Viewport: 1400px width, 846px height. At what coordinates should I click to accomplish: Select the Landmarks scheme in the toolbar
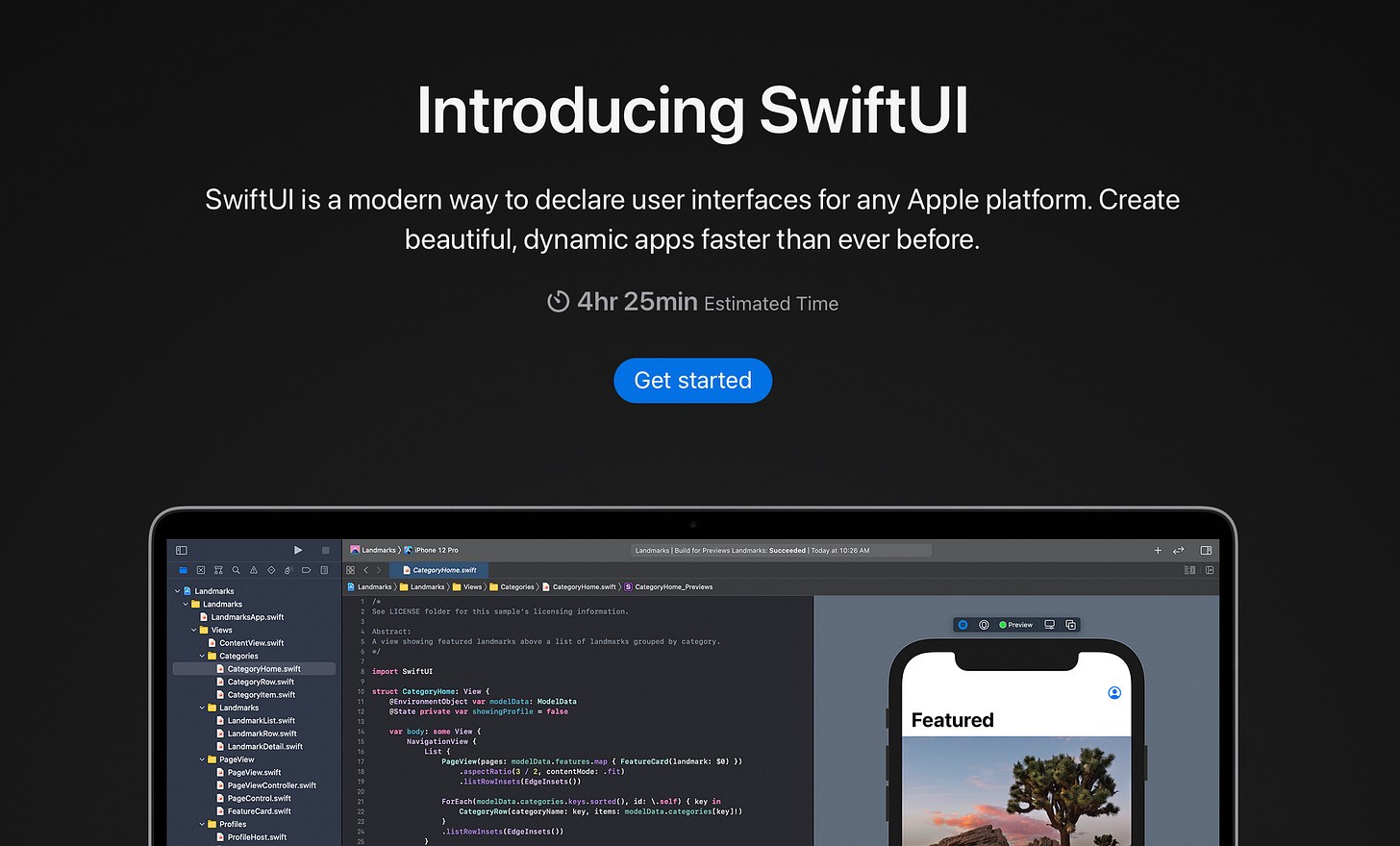click(x=373, y=551)
